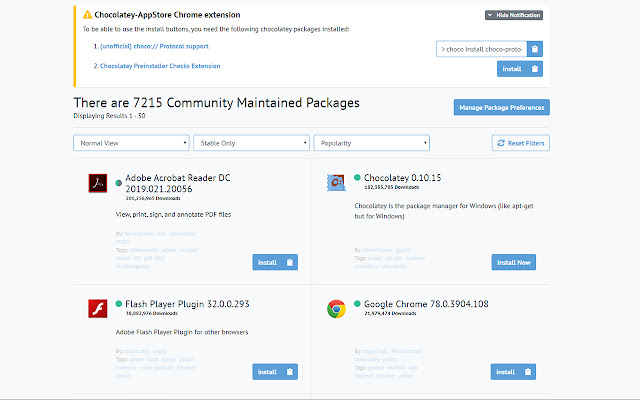
Task: Click Install Now for Chocolatey
Action: pyautogui.click(x=514, y=262)
